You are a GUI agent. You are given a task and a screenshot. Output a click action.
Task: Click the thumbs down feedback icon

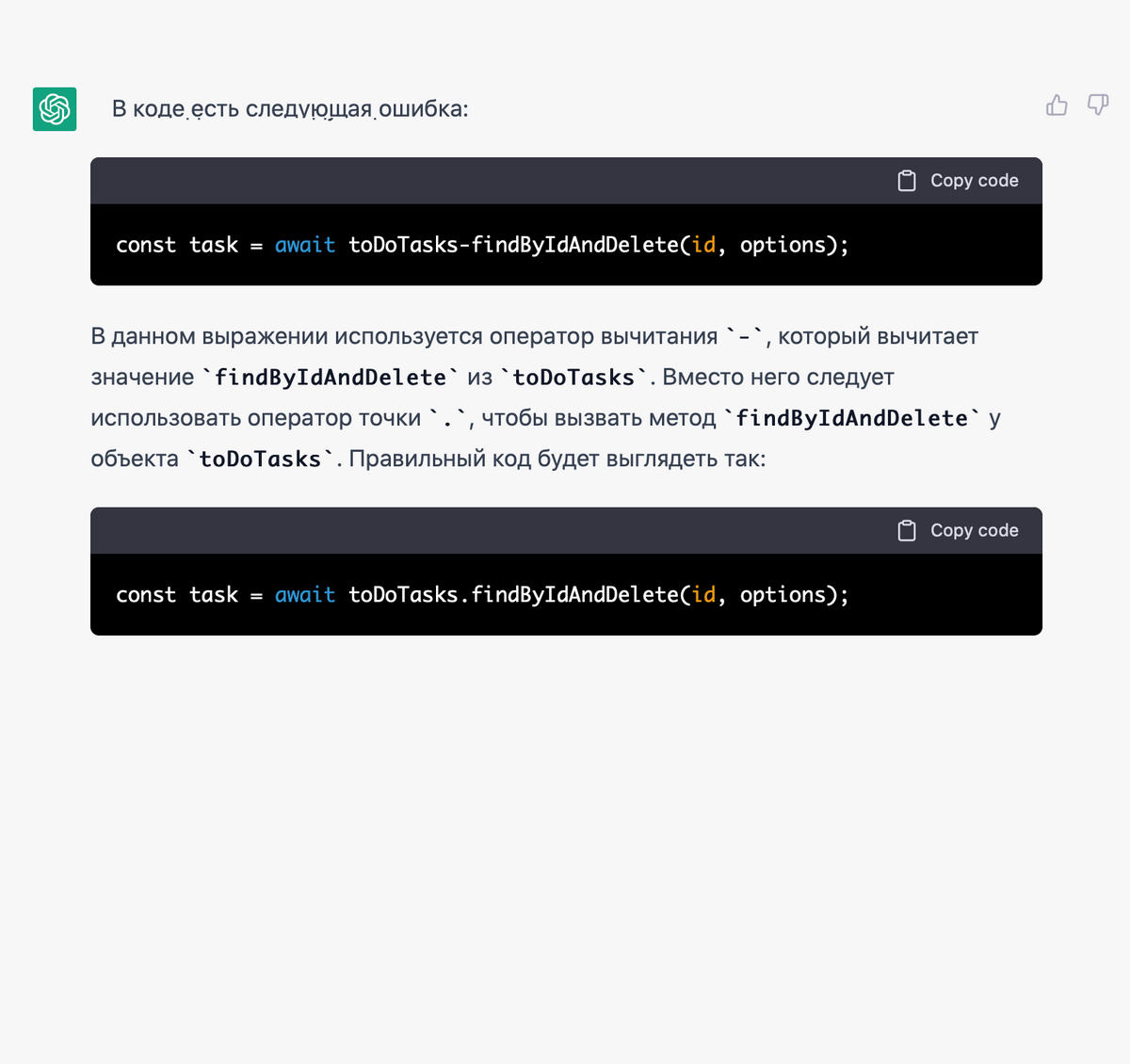tap(1098, 105)
